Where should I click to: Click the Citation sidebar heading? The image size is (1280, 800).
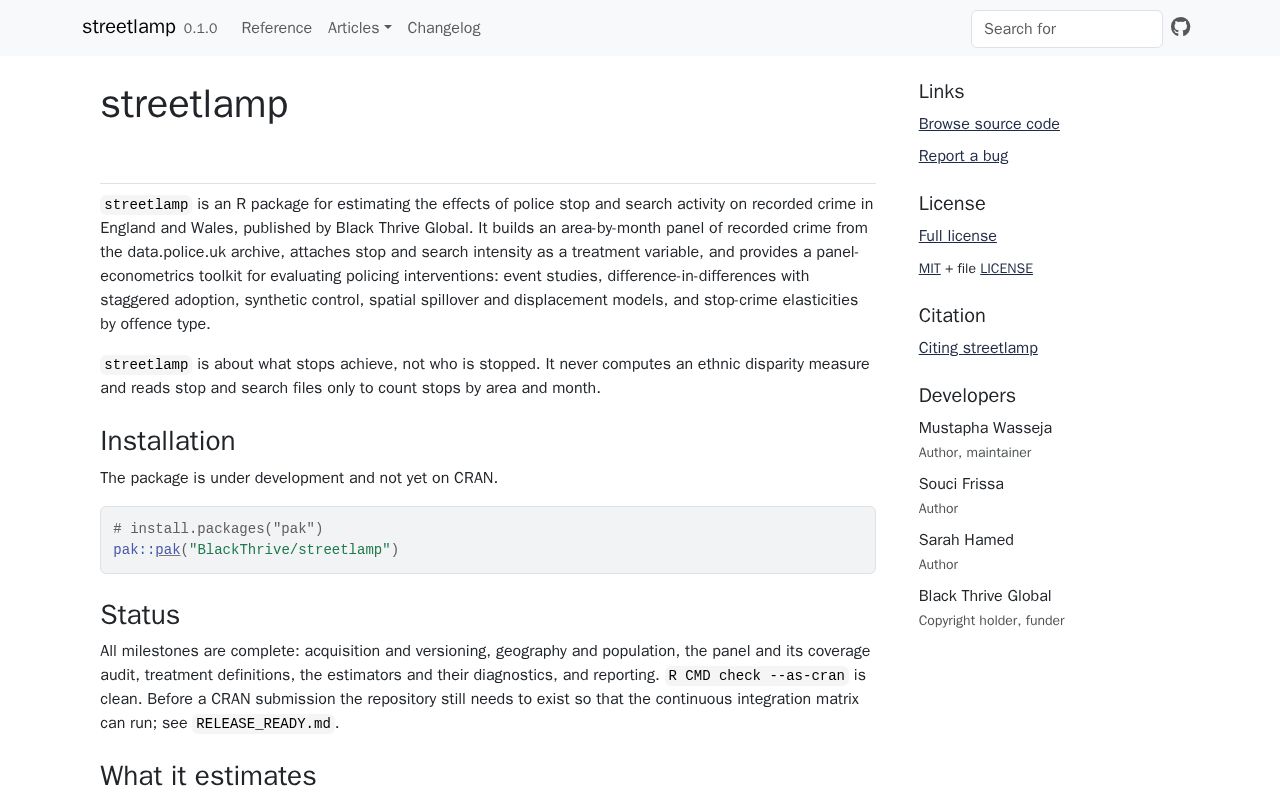point(952,316)
